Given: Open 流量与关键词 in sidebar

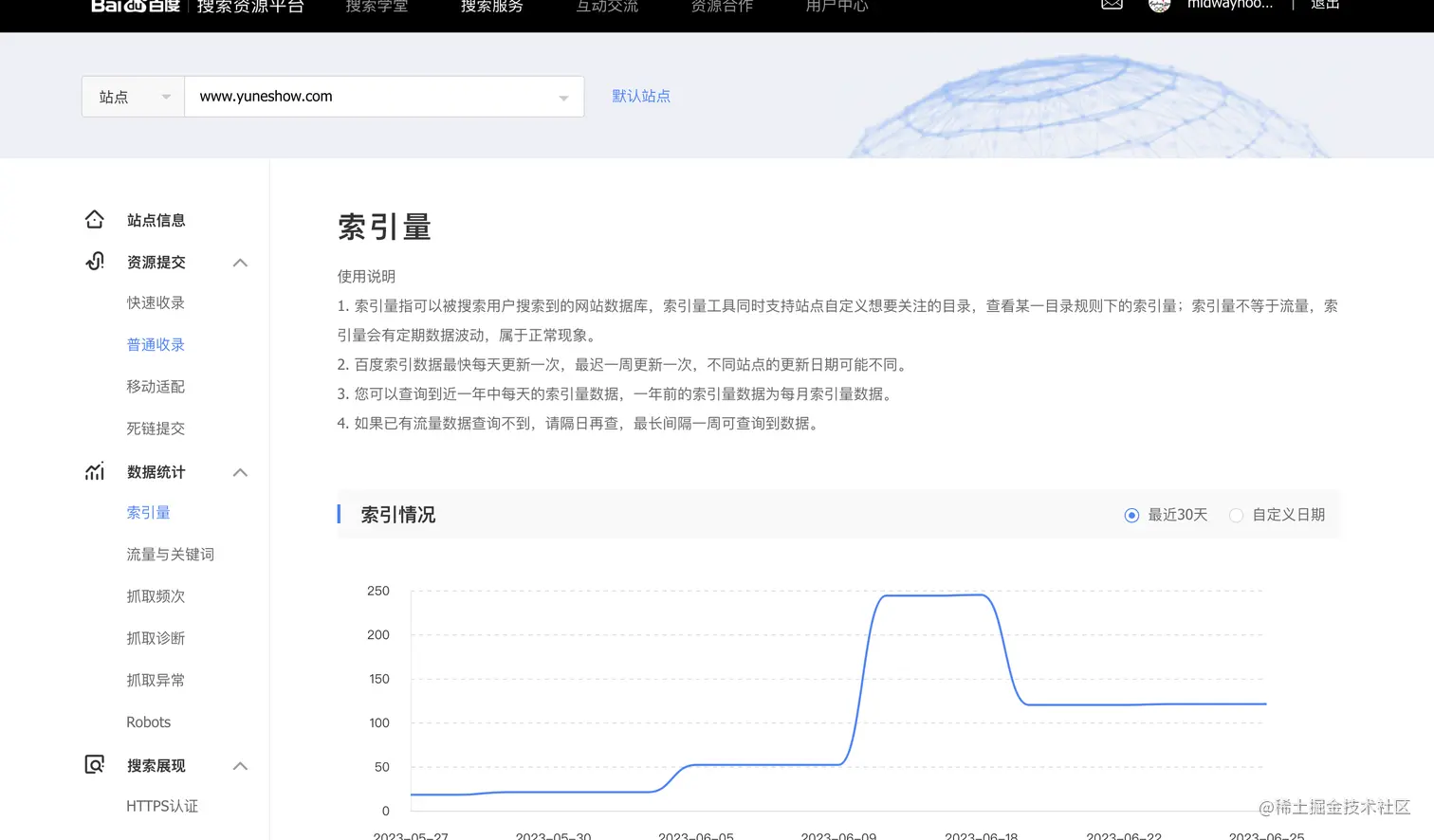Looking at the screenshot, I should (171, 555).
